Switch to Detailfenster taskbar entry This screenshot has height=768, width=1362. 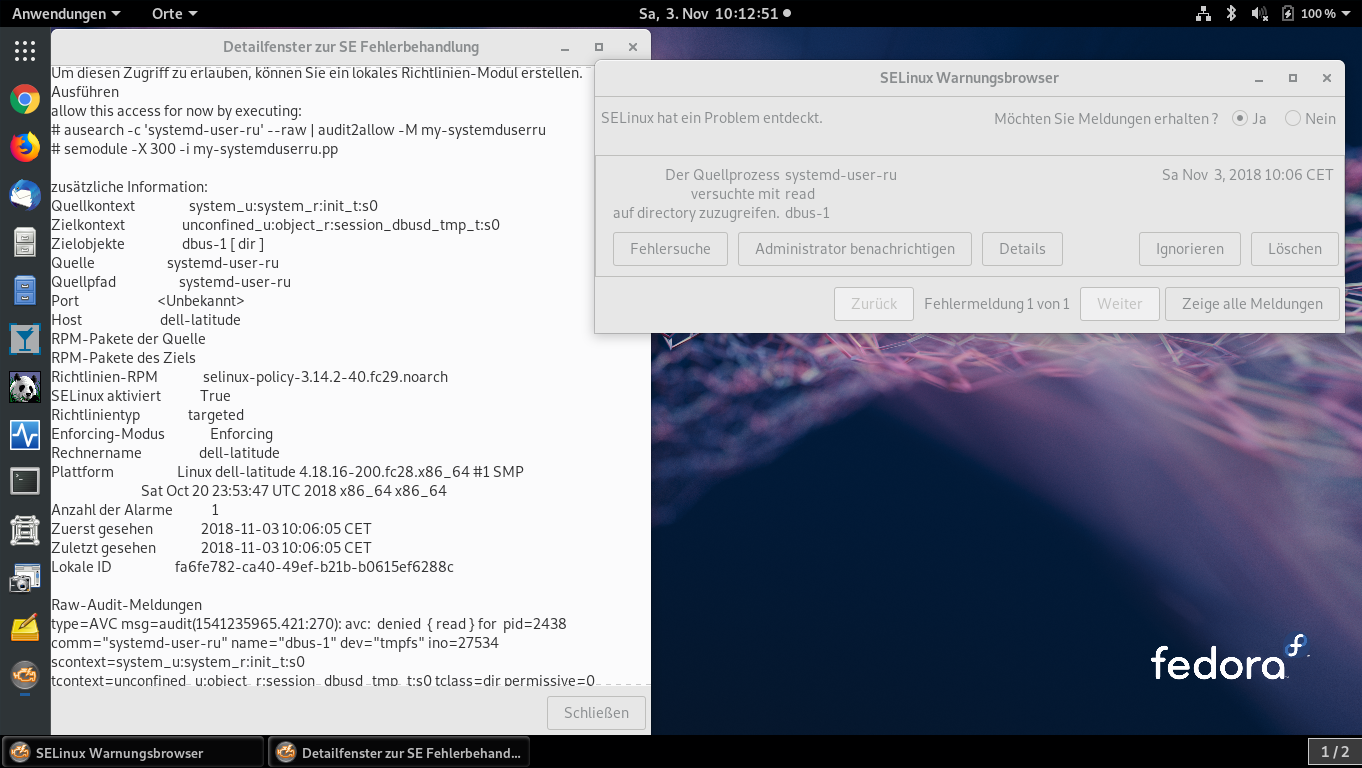point(398,752)
